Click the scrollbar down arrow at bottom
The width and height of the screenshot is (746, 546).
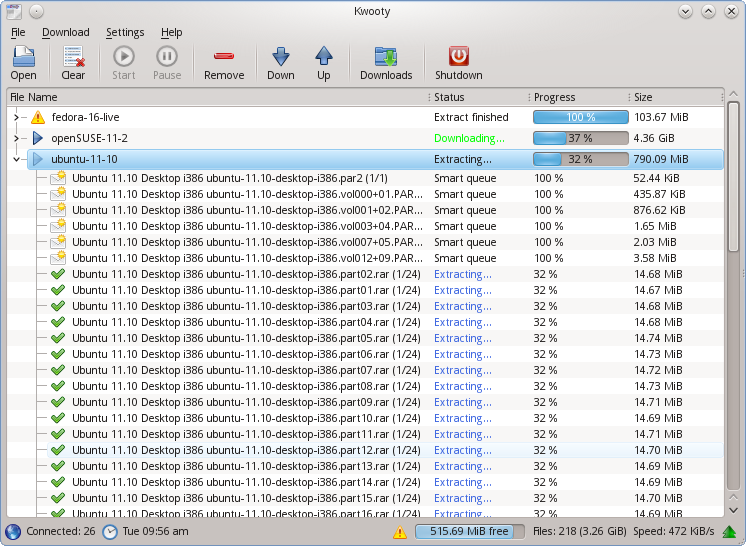[734, 510]
